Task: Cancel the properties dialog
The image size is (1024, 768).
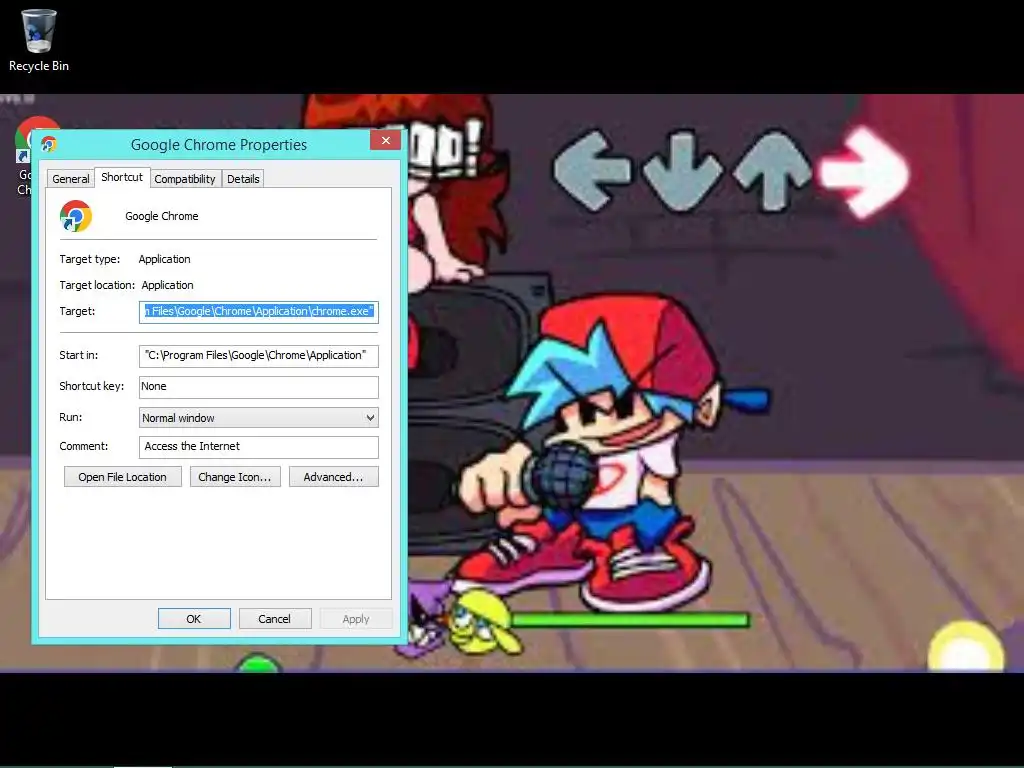Action: pos(275,619)
